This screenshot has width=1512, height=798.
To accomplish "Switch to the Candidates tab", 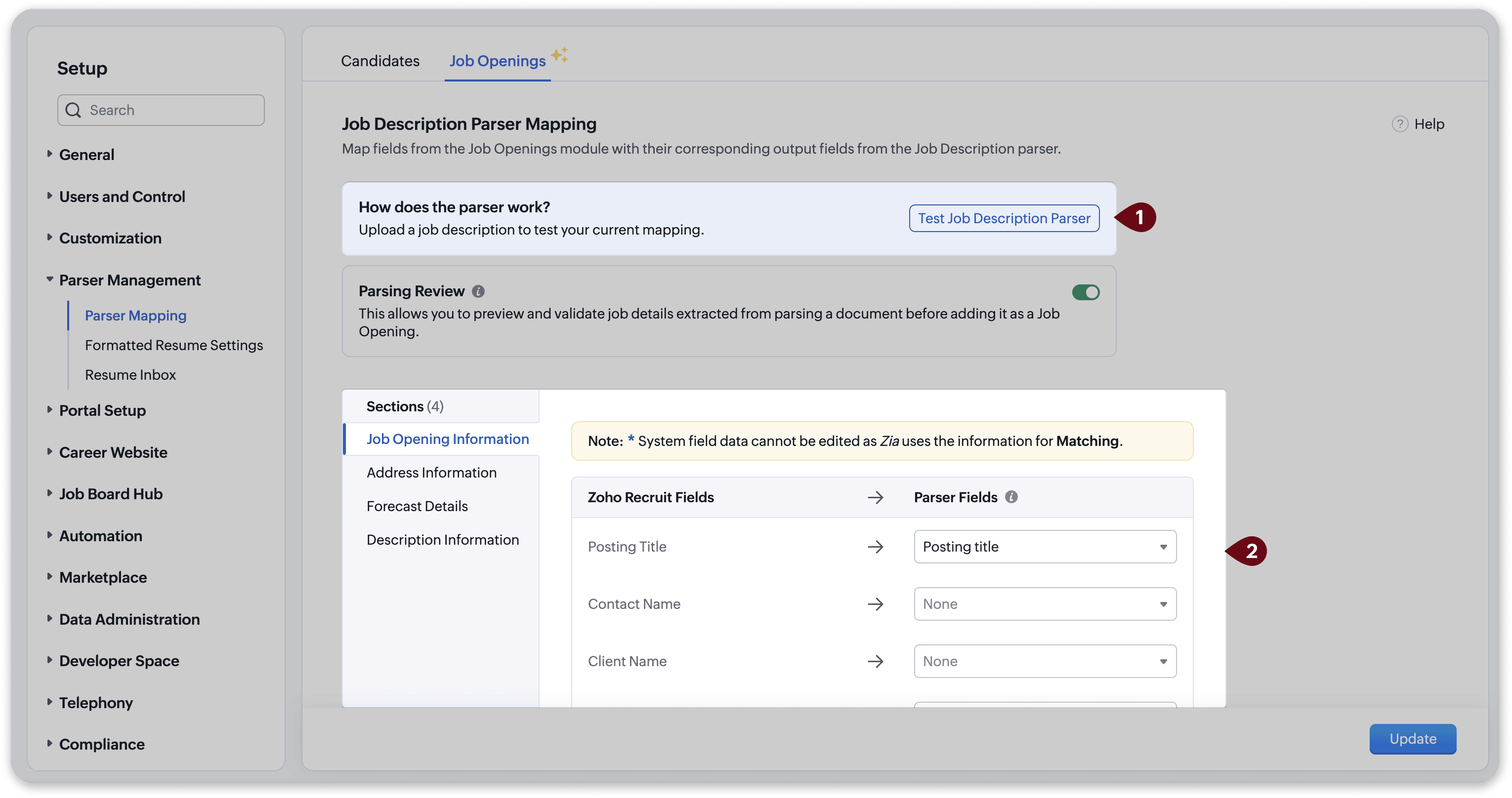I will [x=380, y=61].
